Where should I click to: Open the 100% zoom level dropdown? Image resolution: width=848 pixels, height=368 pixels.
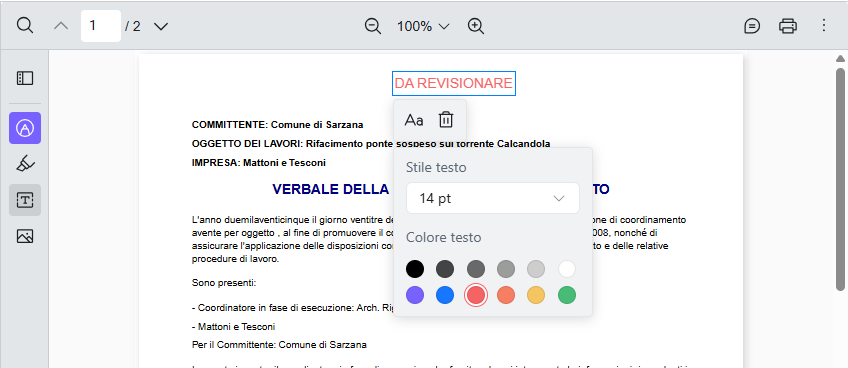click(x=423, y=26)
